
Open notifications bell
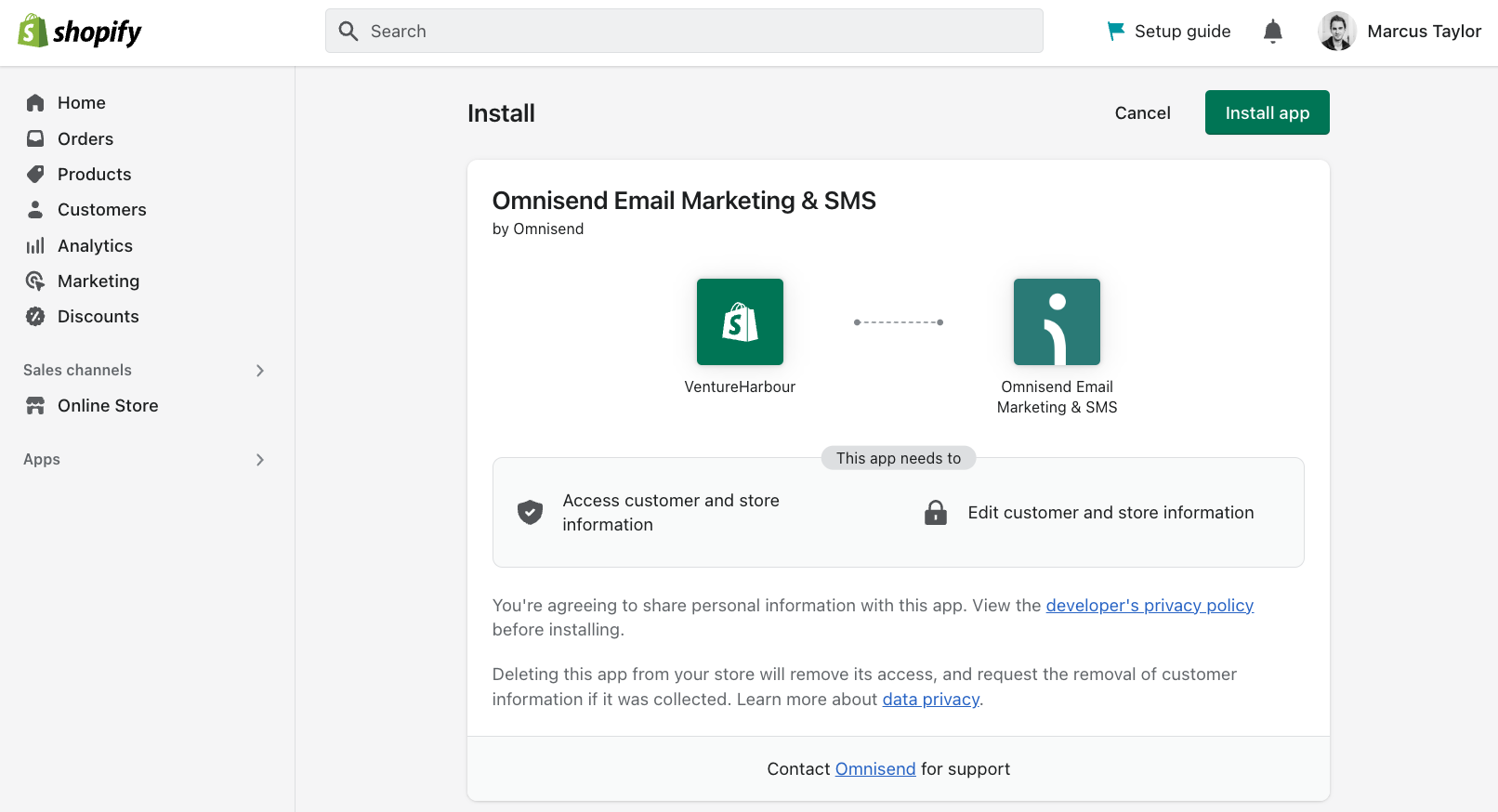1273,32
